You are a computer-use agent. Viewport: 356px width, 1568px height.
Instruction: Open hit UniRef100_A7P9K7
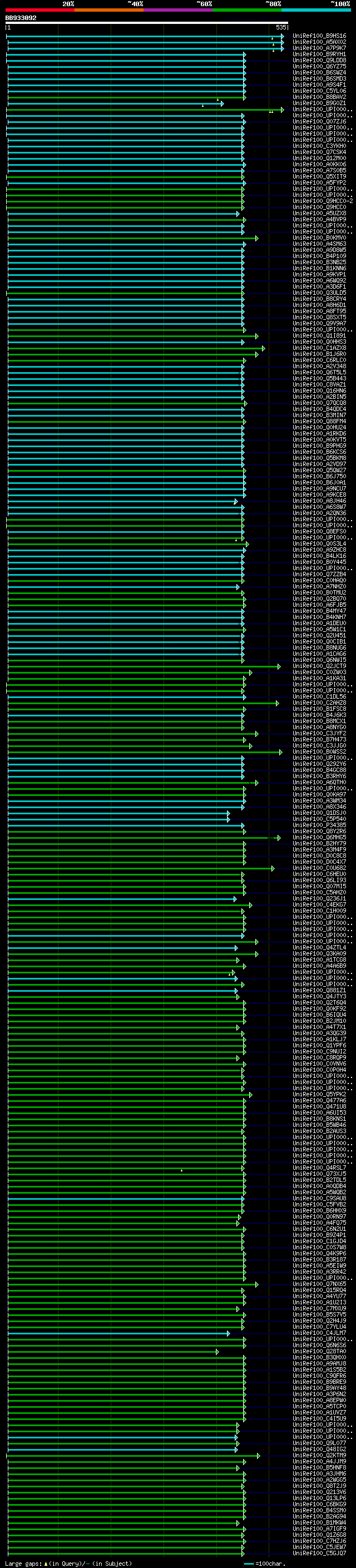point(319,48)
